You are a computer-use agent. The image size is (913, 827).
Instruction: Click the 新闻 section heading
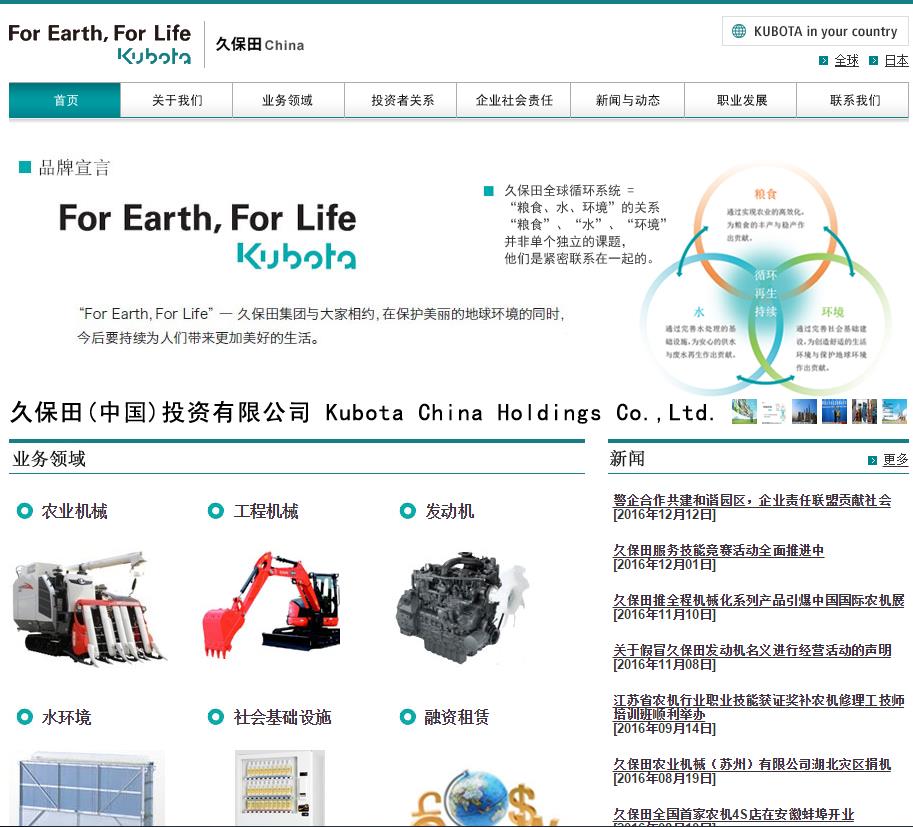click(x=627, y=459)
